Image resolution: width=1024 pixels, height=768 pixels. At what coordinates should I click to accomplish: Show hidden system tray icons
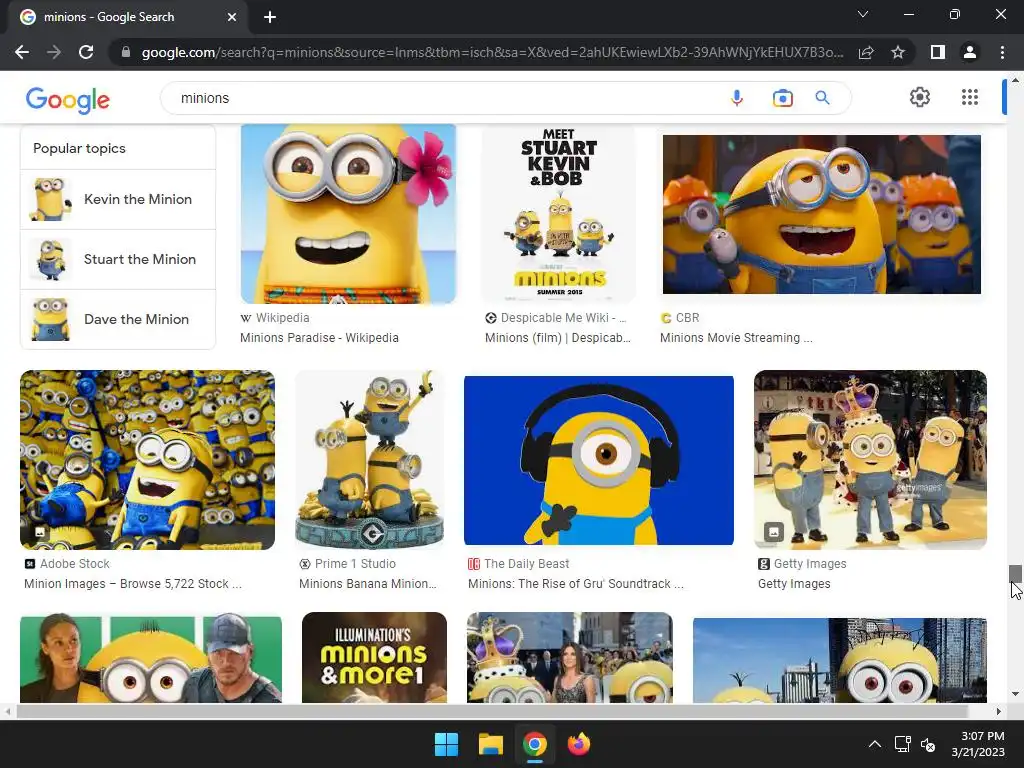tap(875, 744)
